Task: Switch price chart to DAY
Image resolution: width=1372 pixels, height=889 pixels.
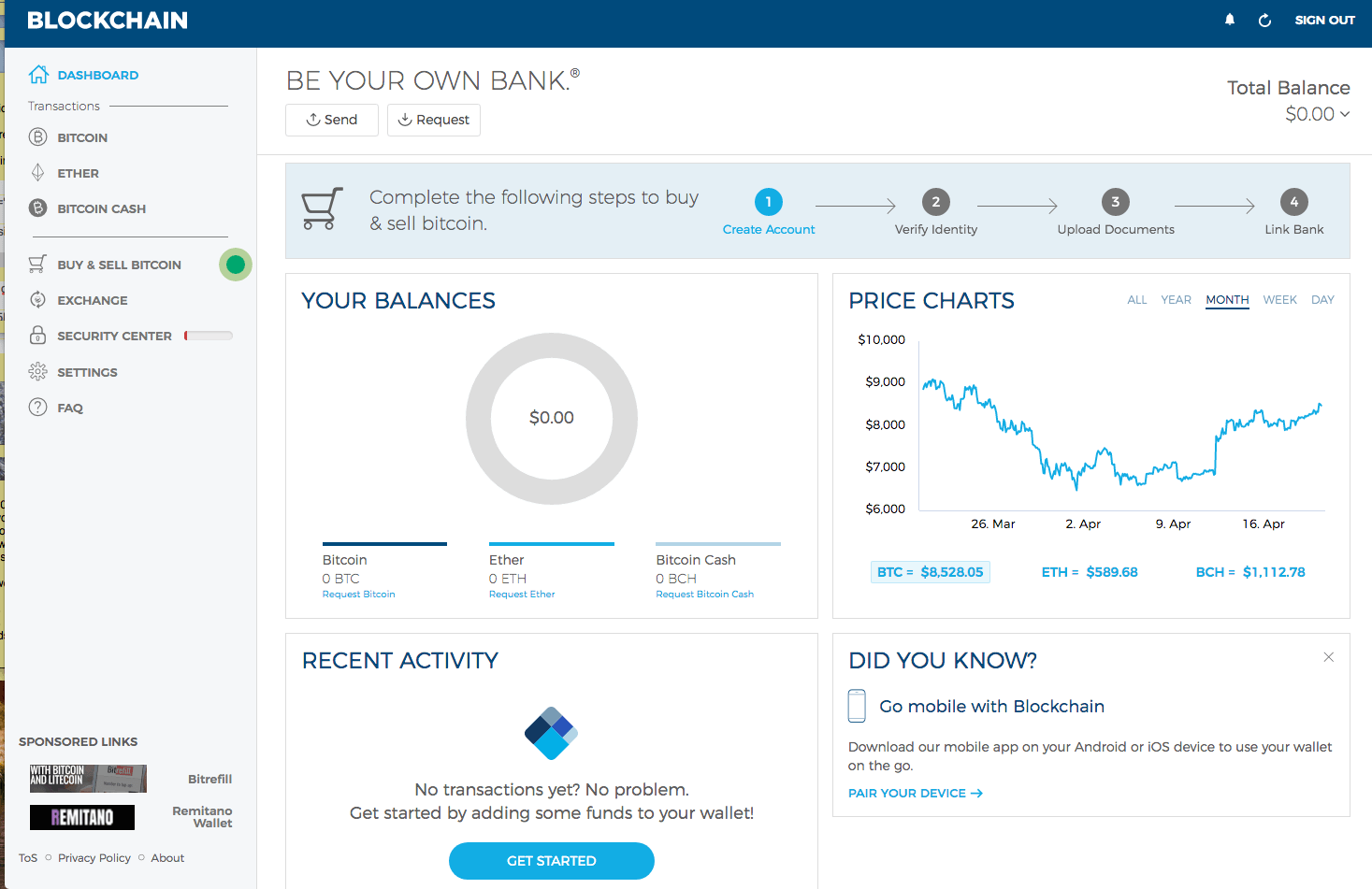Action: tap(1322, 300)
